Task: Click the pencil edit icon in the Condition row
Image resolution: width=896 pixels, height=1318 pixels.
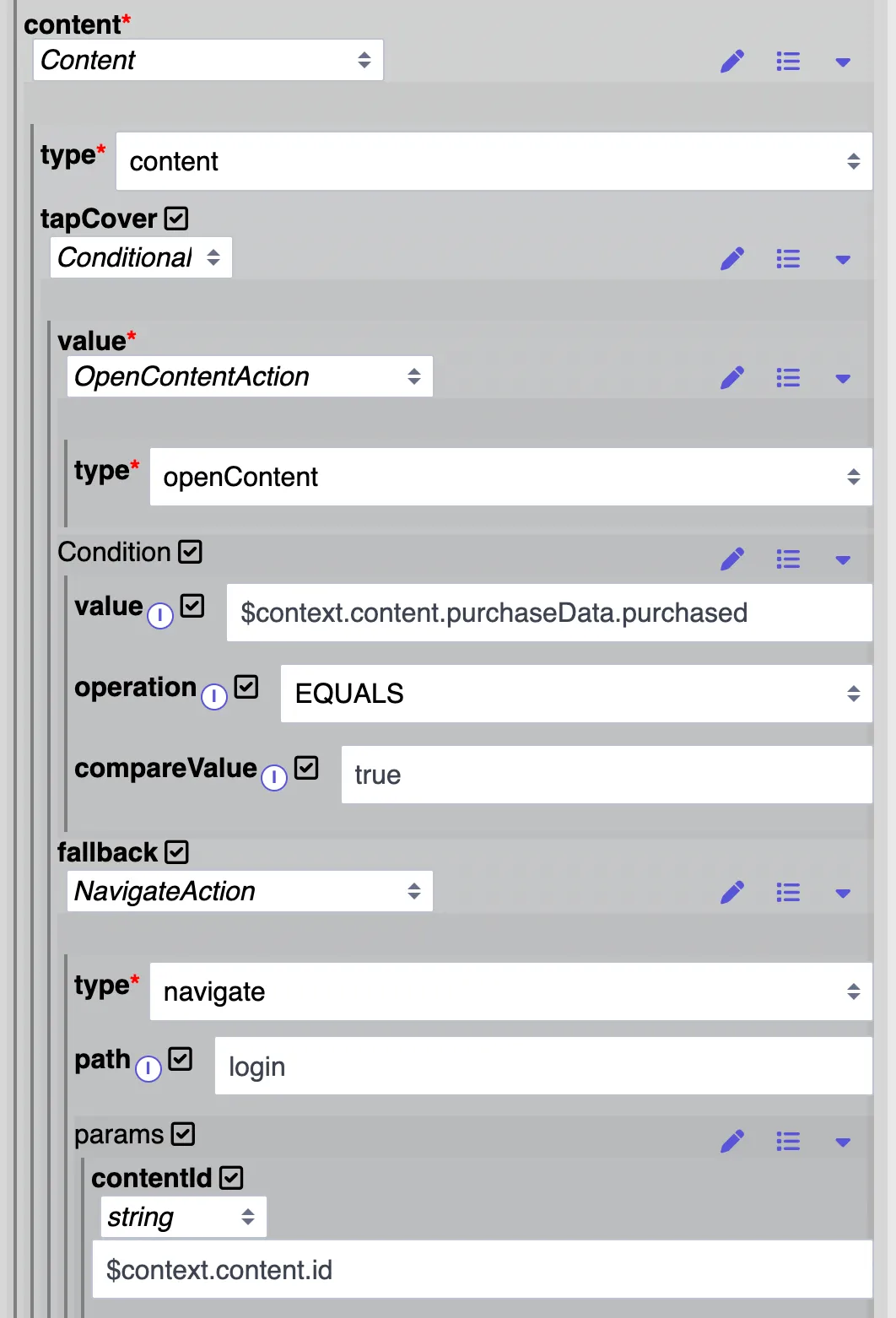Action: coord(732,559)
